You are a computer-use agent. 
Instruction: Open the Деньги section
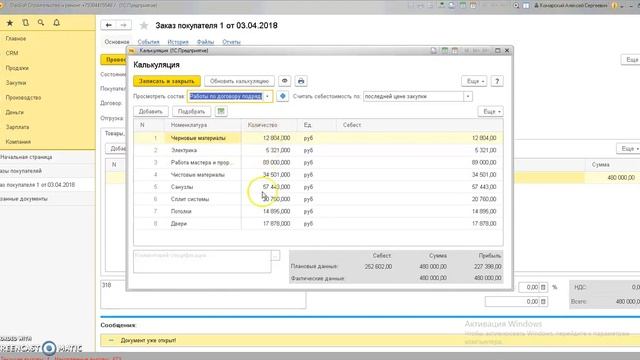click(15, 112)
